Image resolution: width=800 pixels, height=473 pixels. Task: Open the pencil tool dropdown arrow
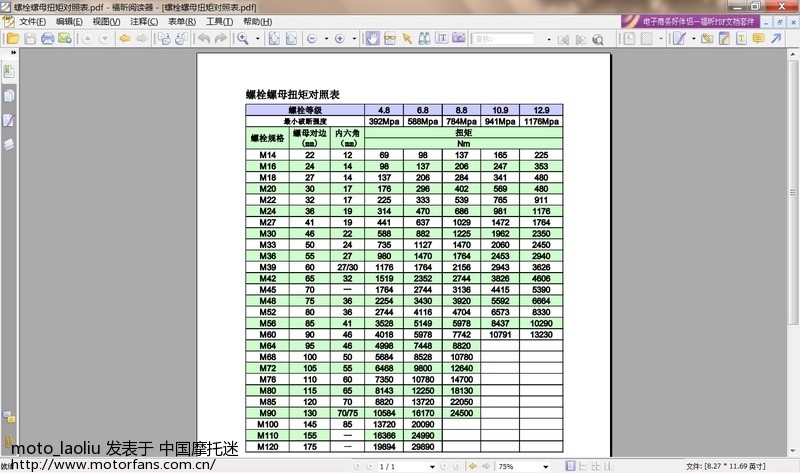(693, 39)
